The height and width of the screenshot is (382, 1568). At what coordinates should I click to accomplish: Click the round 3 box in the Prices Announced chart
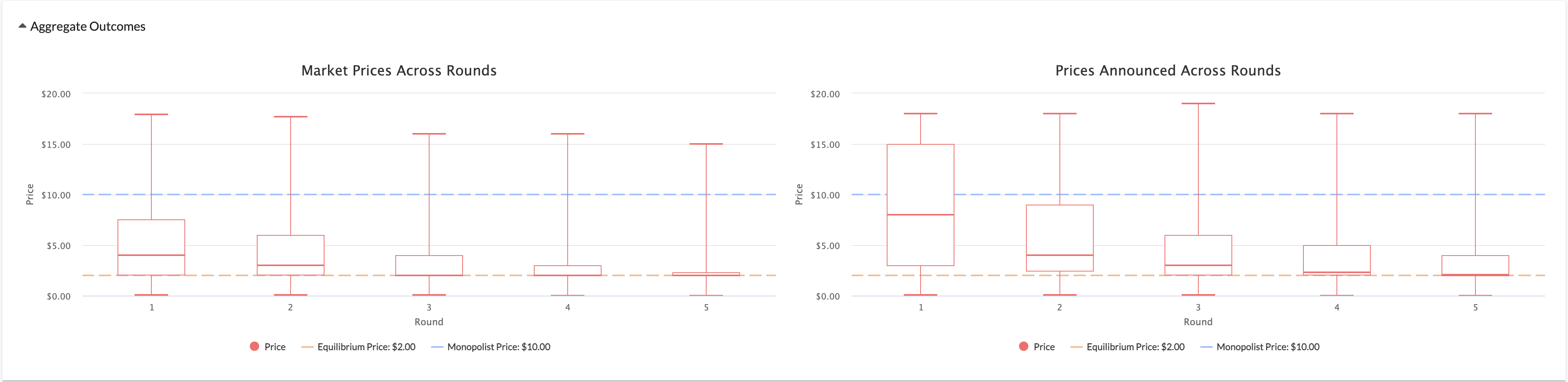pyautogui.click(x=1198, y=255)
